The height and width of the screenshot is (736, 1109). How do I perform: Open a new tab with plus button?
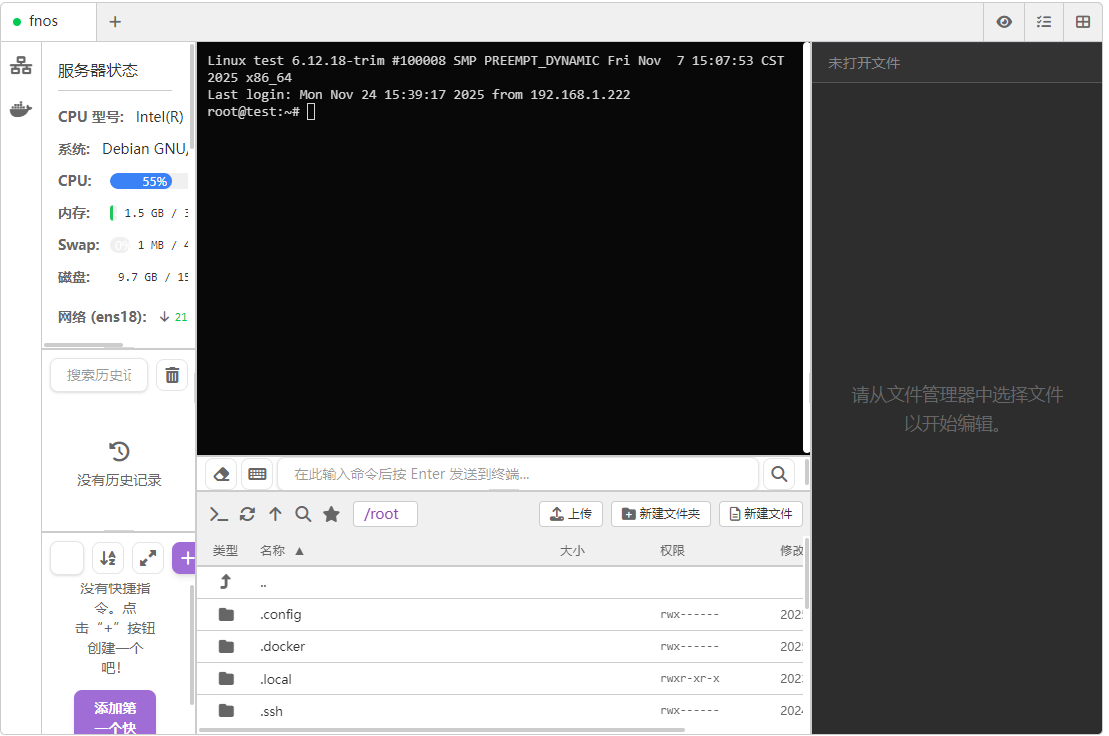115,22
